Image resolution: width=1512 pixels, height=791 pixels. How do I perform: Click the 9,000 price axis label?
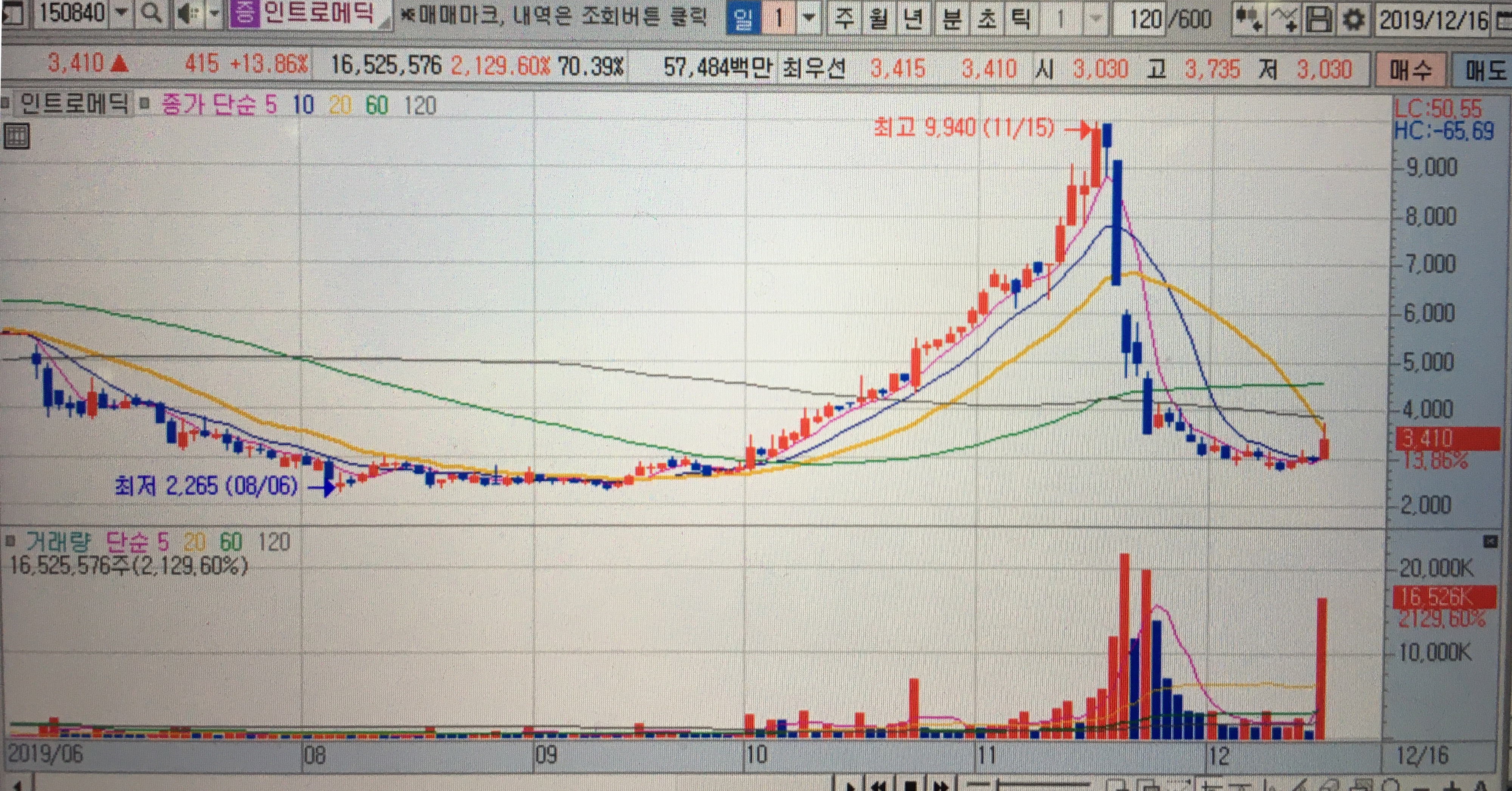pos(1431,168)
